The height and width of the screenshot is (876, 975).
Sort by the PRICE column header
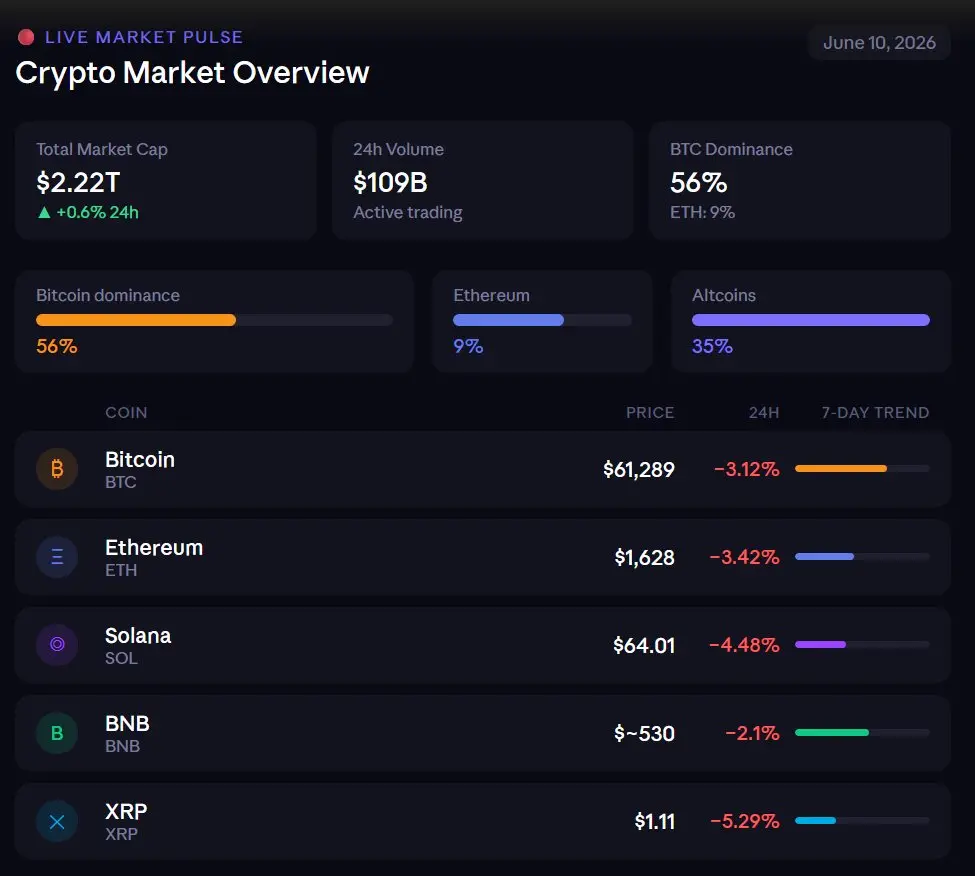[650, 413]
